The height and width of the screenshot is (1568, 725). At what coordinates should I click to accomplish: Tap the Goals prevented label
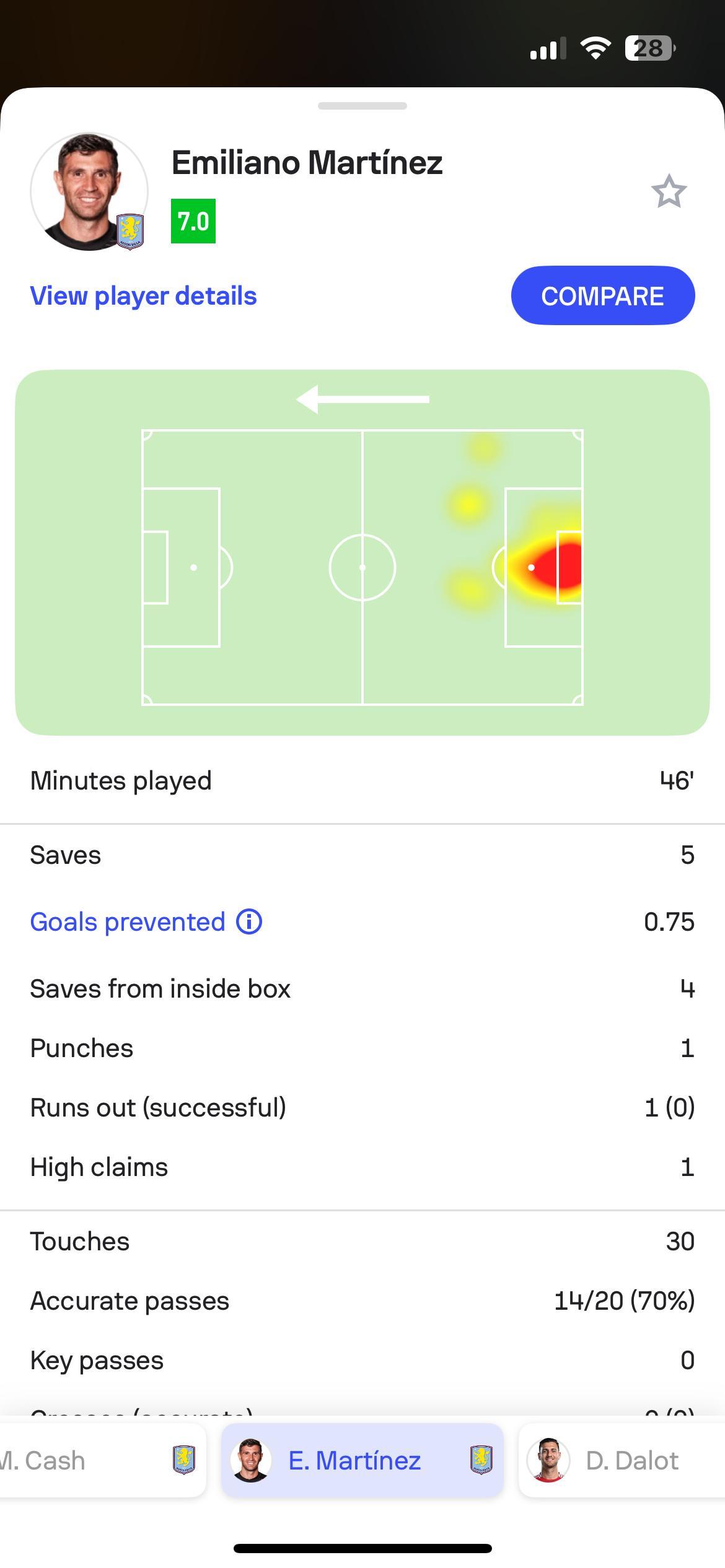(x=128, y=921)
